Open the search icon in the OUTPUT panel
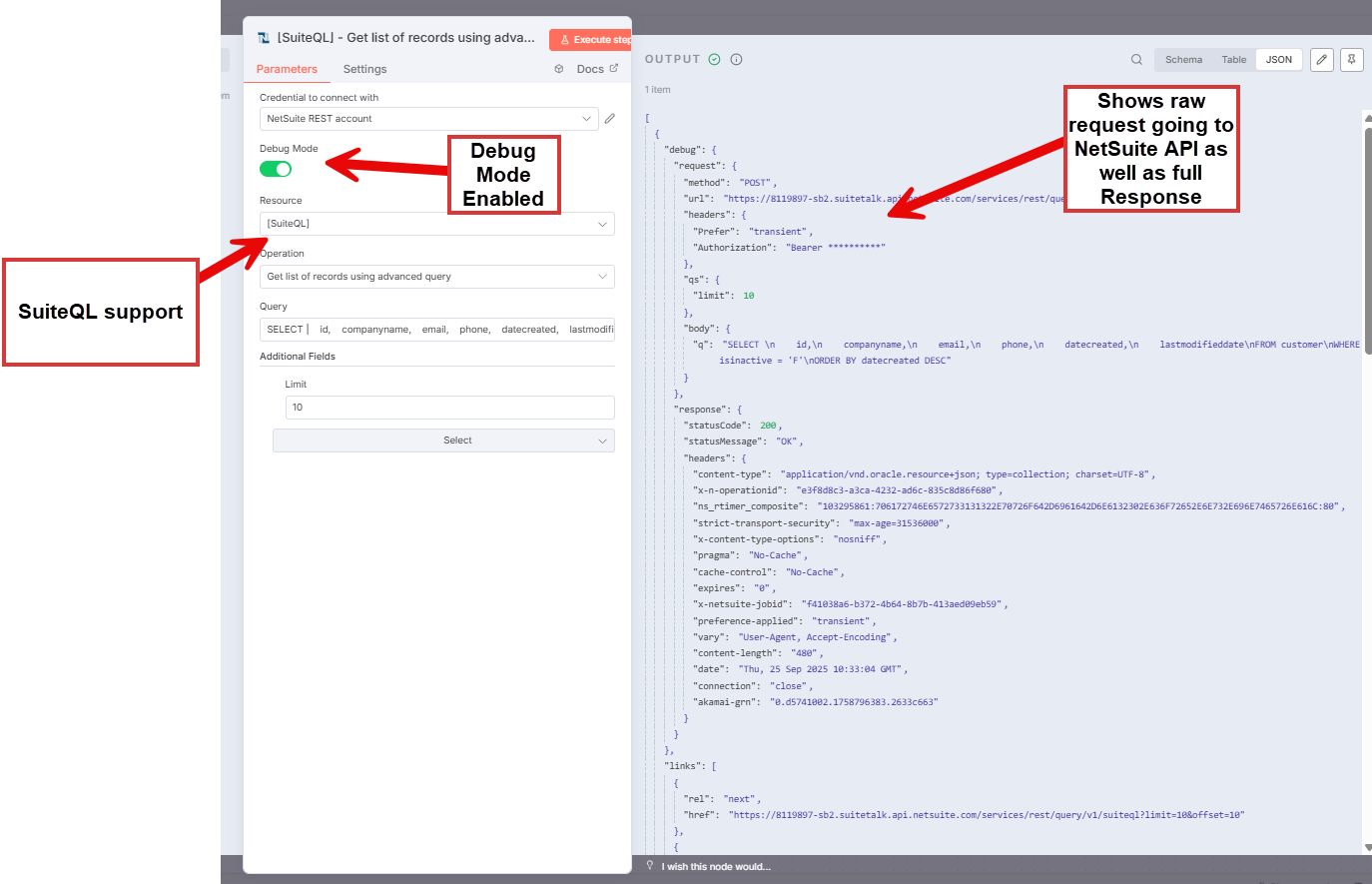Screen dimensions: 1372x884 pos(1137,59)
